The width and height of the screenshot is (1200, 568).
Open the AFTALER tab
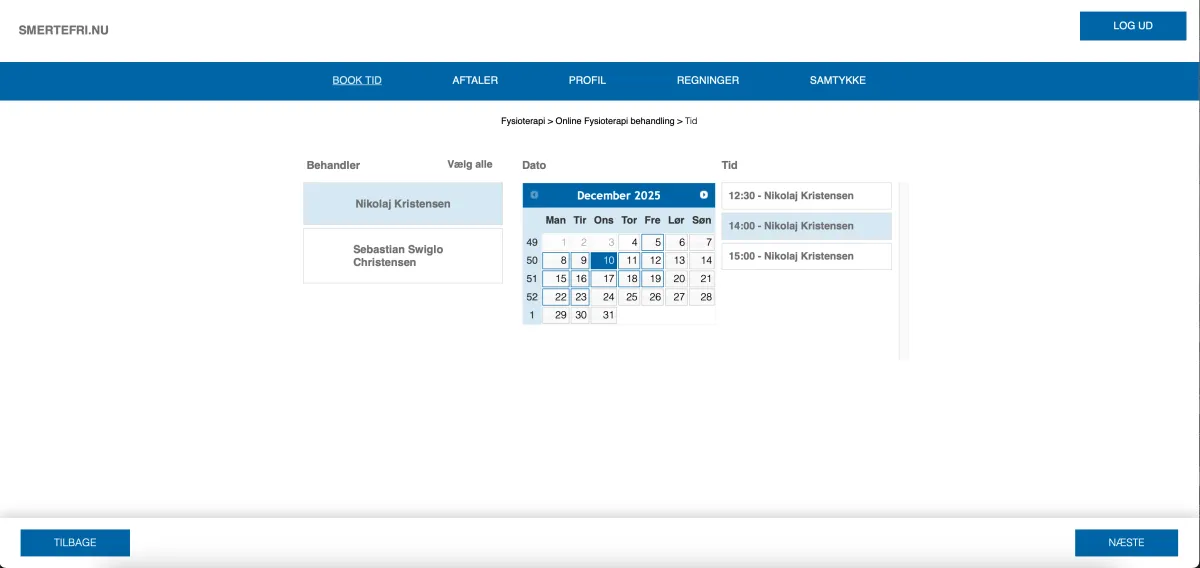[475, 80]
